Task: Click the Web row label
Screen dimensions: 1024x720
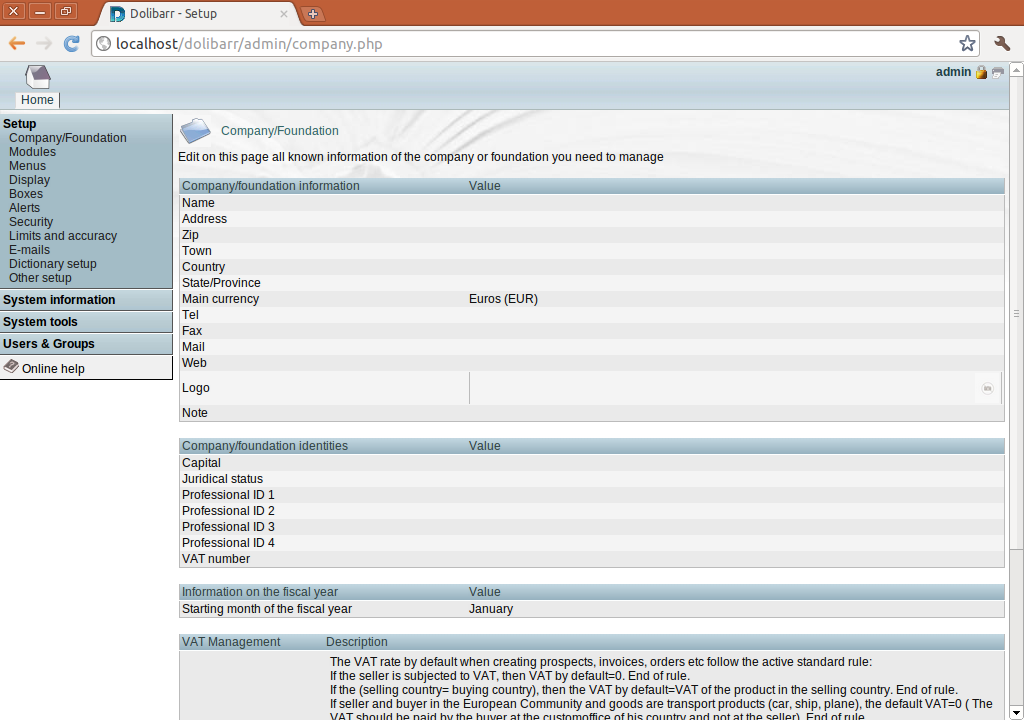Action: [194, 363]
